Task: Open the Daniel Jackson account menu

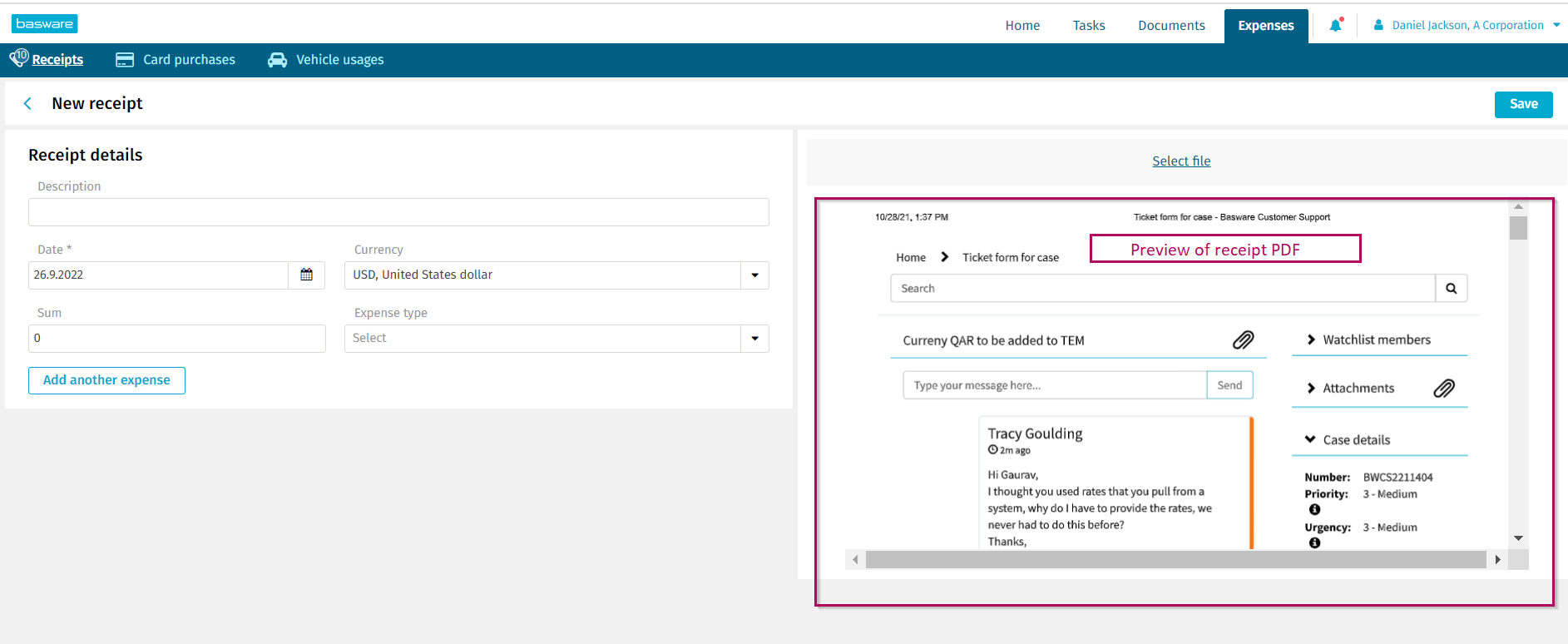Action: point(1467,25)
